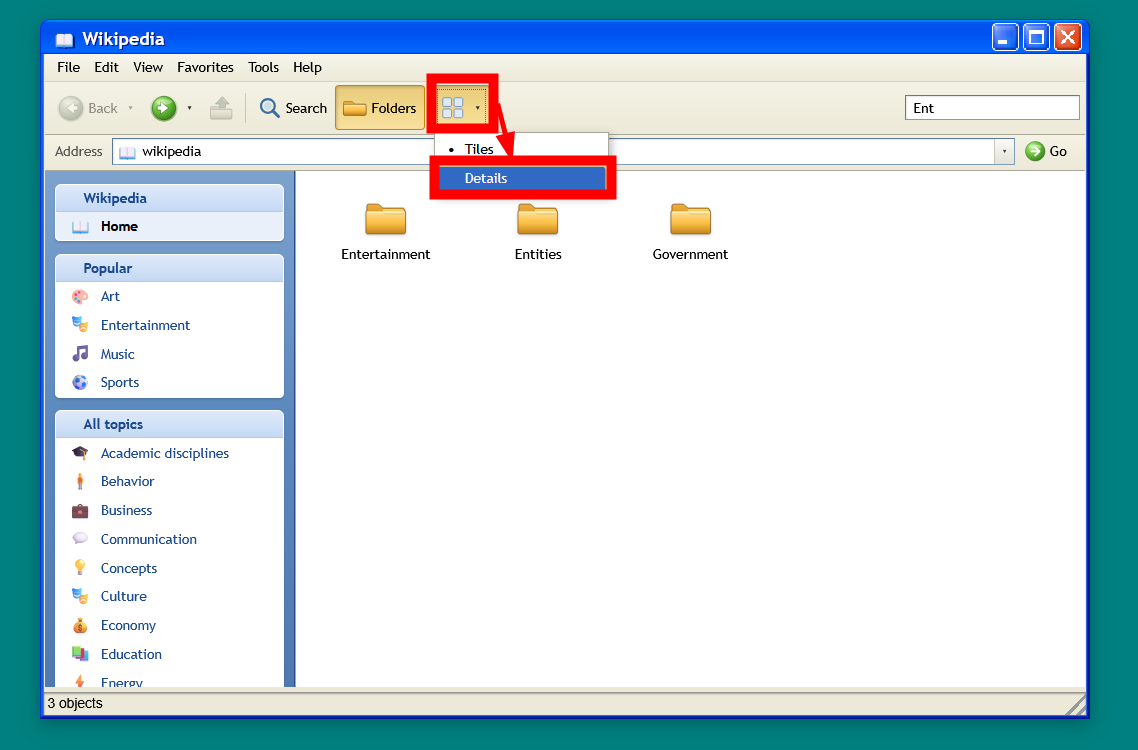Click the Art palette icon
1138x750 pixels.
[81, 296]
